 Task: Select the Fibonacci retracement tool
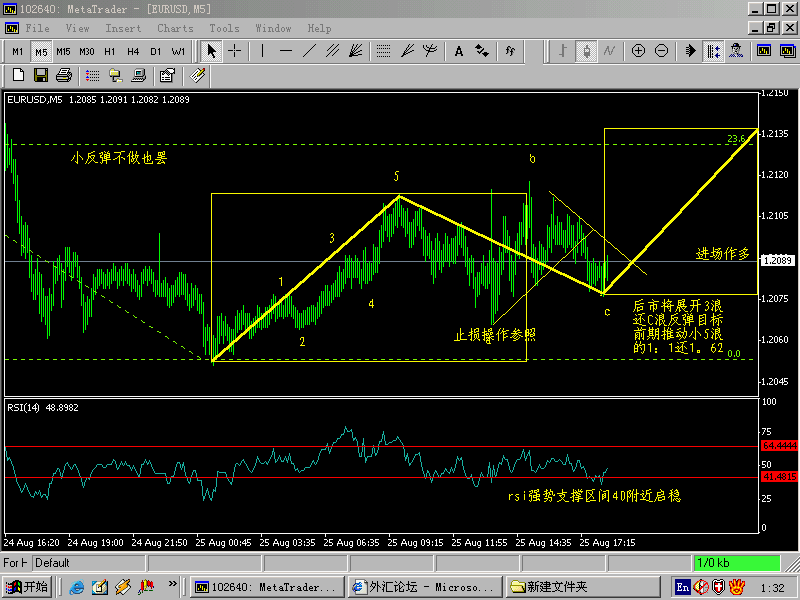click(383, 51)
